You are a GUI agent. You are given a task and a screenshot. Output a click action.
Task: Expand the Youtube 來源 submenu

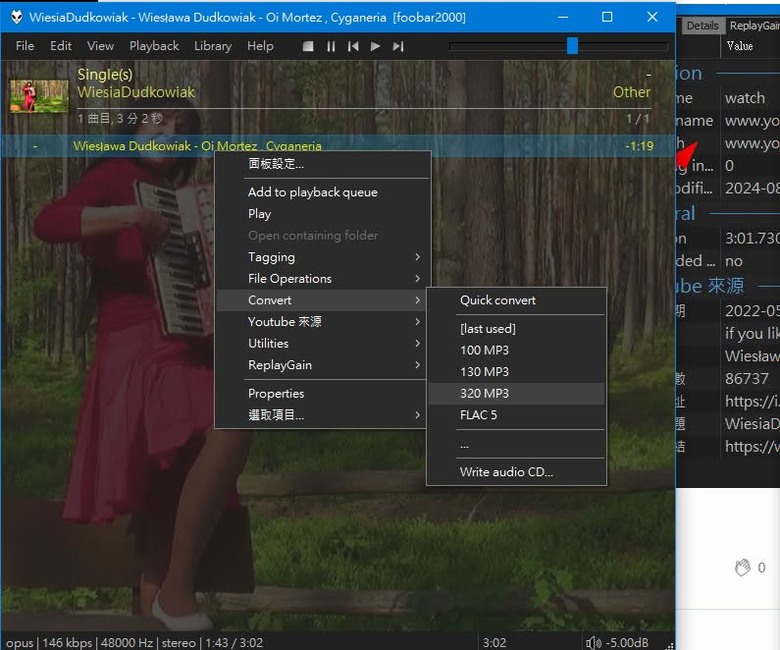pos(322,322)
